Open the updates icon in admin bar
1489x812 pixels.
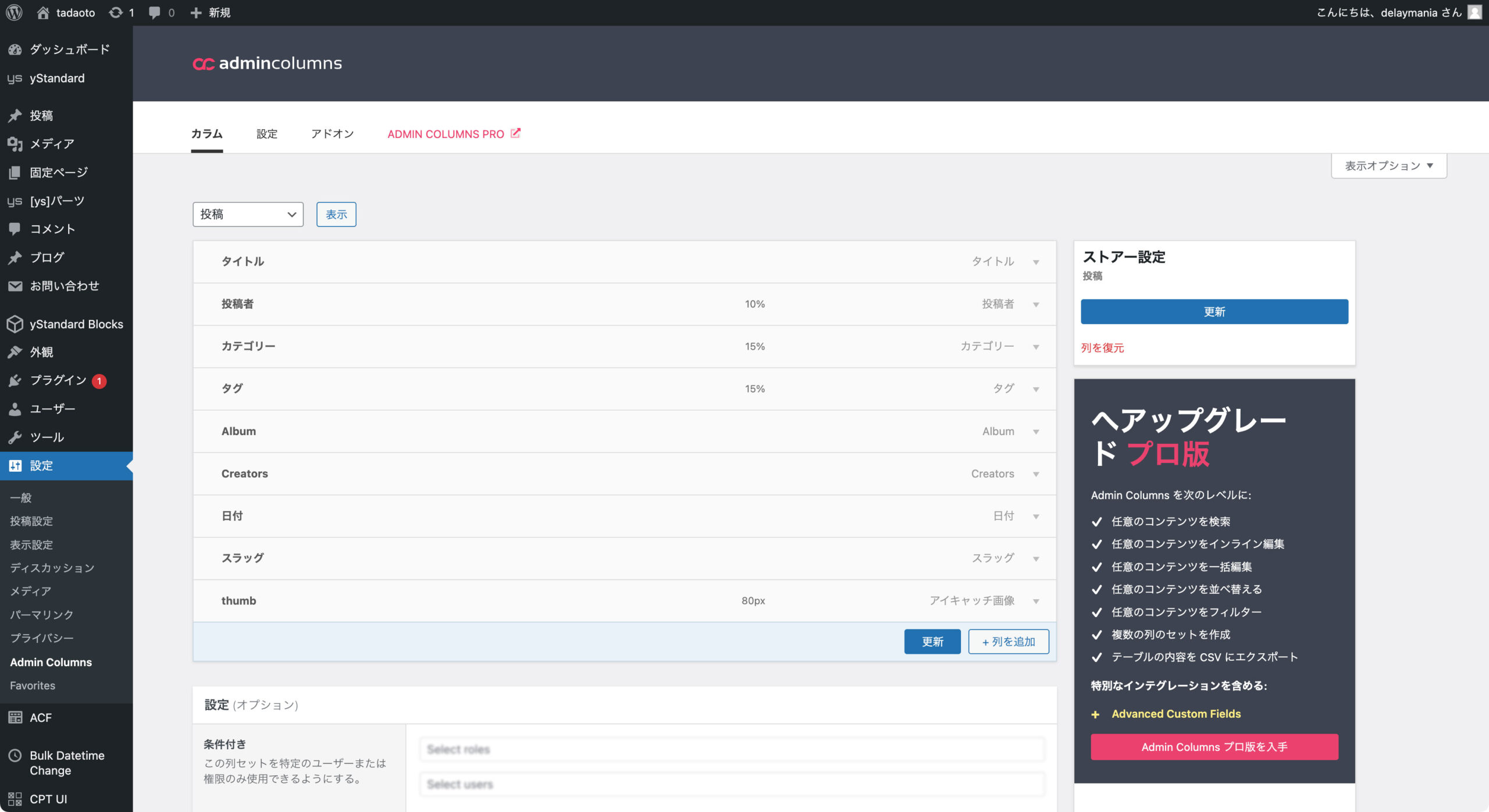(116, 12)
